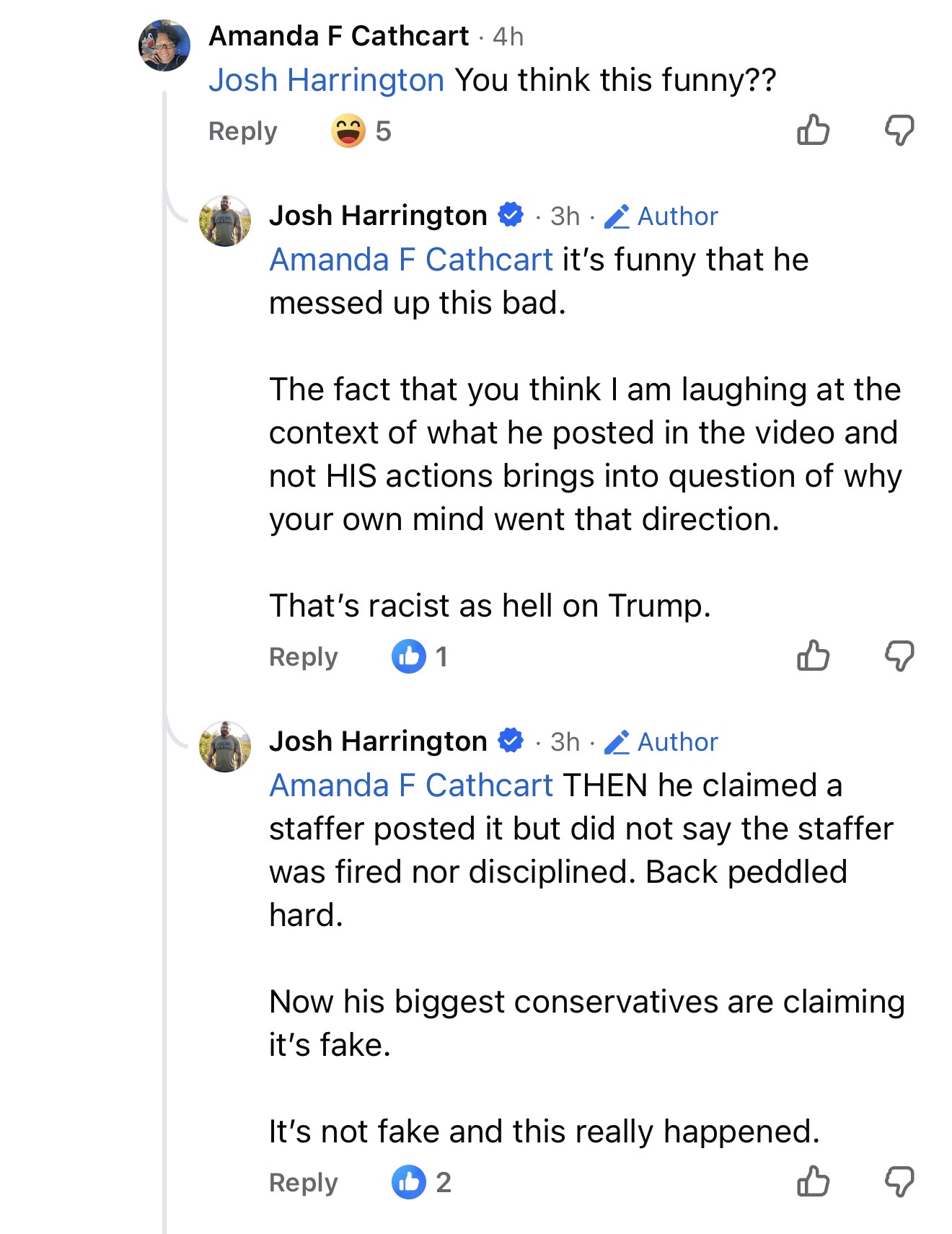Open Josh Harrington's avatar on first reply
Screen dimensions: 952x1234
point(225,221)
